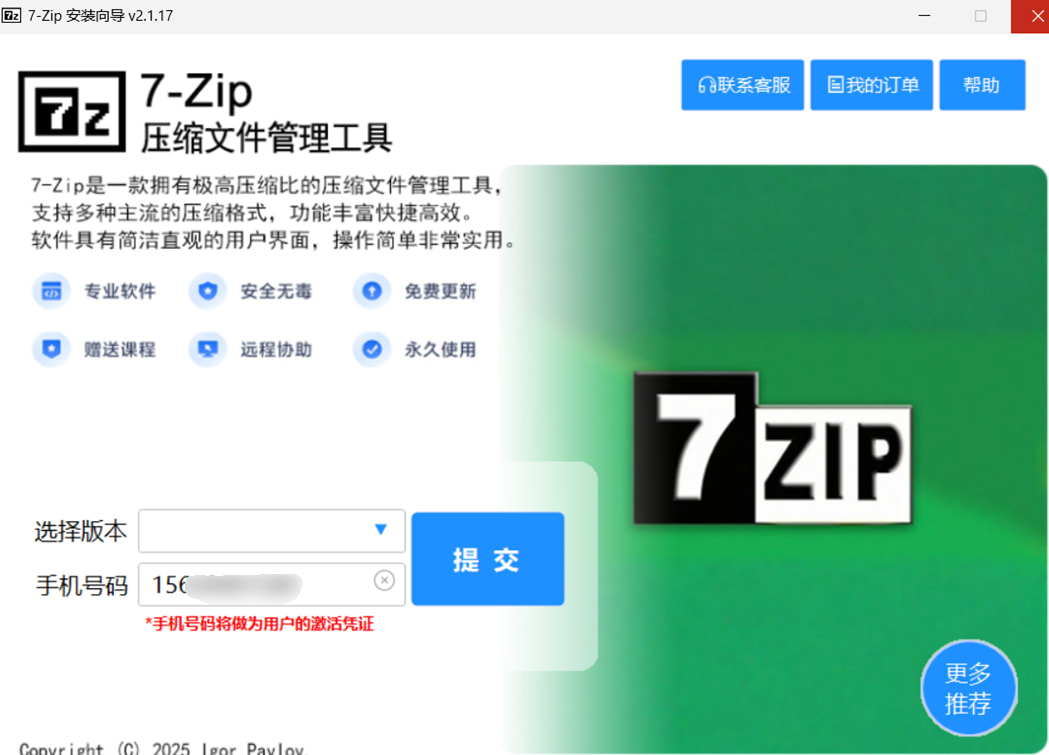Click the 7-Zip 安装向导 v2.1.17 title text
The image size is (1049, 755).
click(100, 15)
